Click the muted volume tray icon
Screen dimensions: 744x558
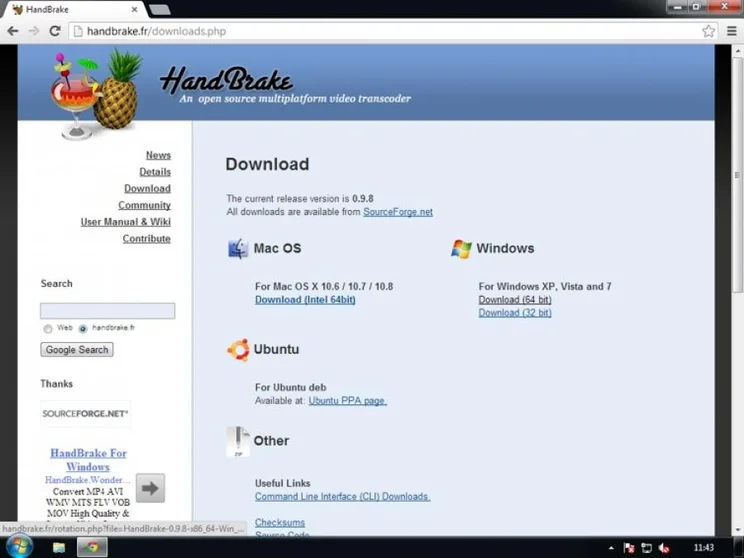click(664, 548)
